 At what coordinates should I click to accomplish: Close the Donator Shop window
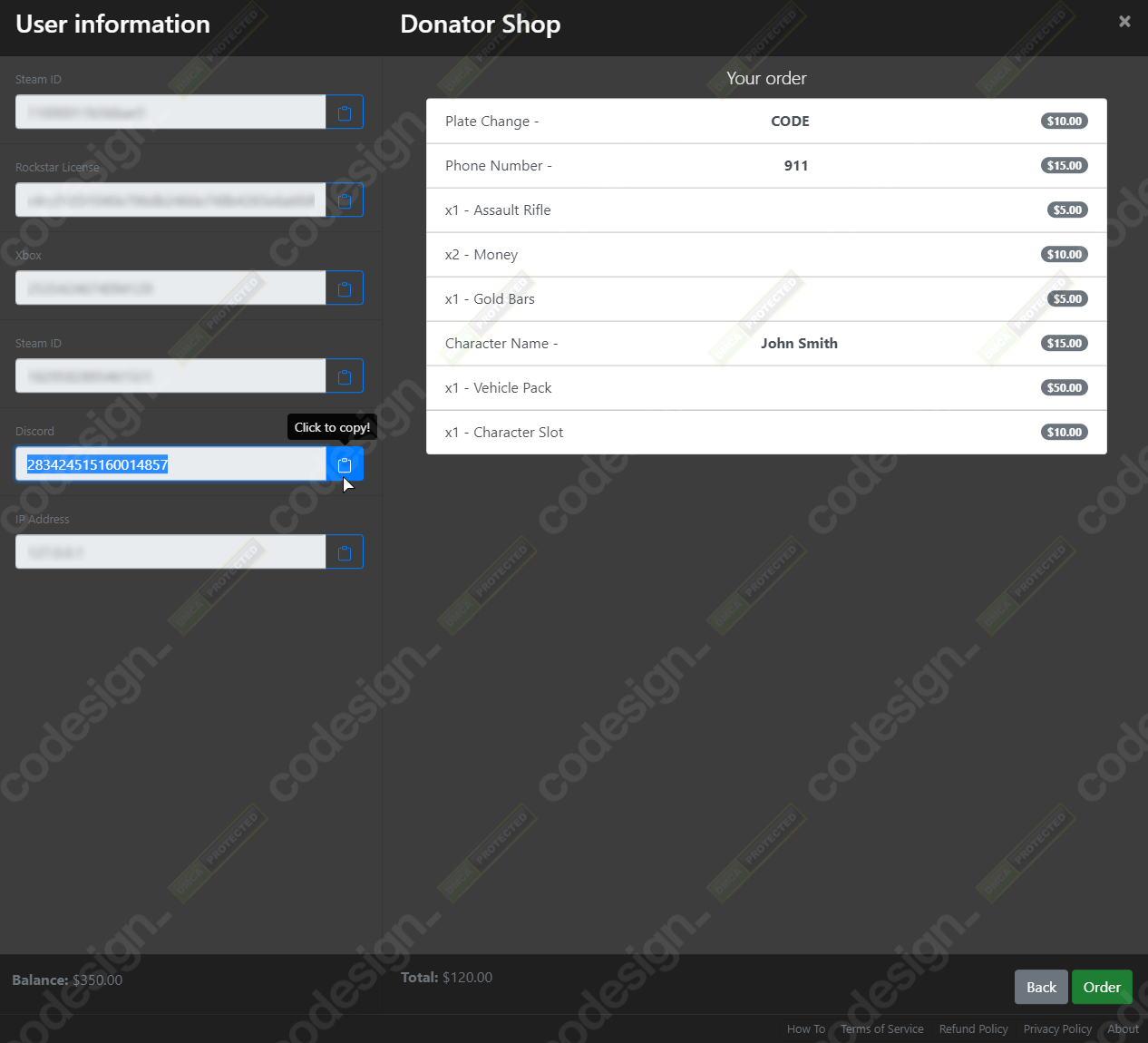(x=1124, y=21)
